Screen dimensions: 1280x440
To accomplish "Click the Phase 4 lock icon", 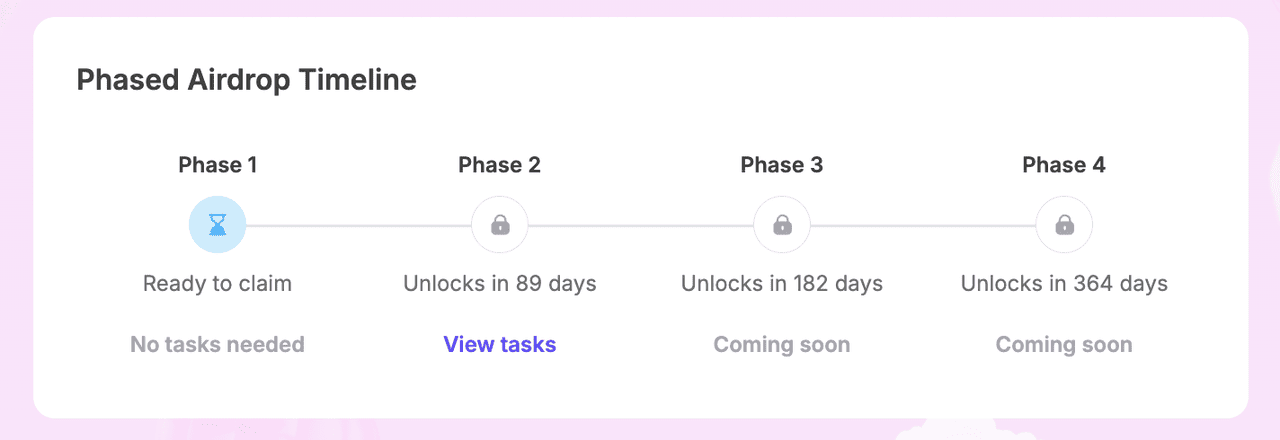I will click(1064, 225).
